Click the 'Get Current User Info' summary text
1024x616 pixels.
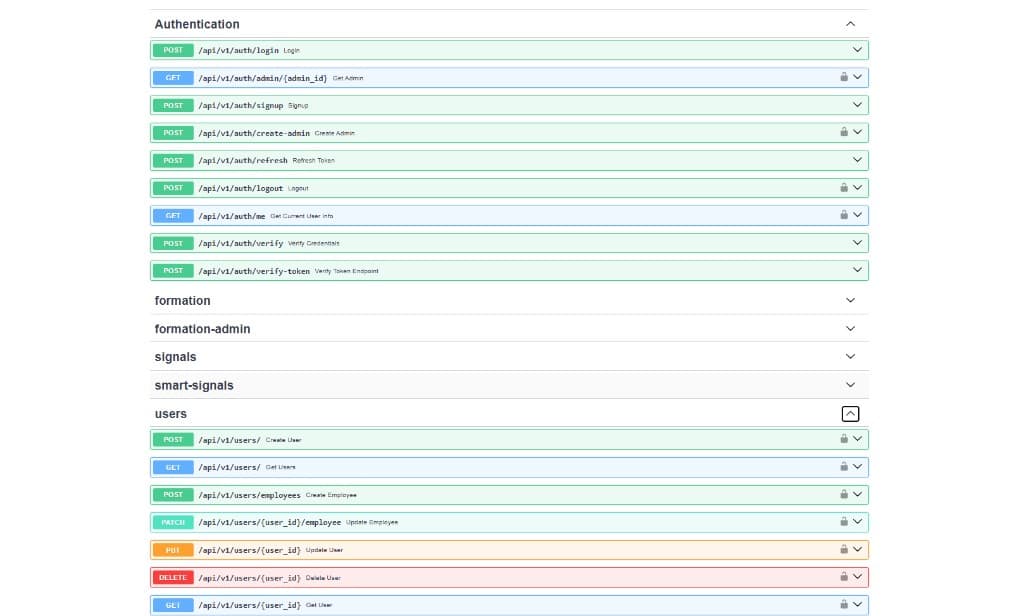click(x=302, y=216)
